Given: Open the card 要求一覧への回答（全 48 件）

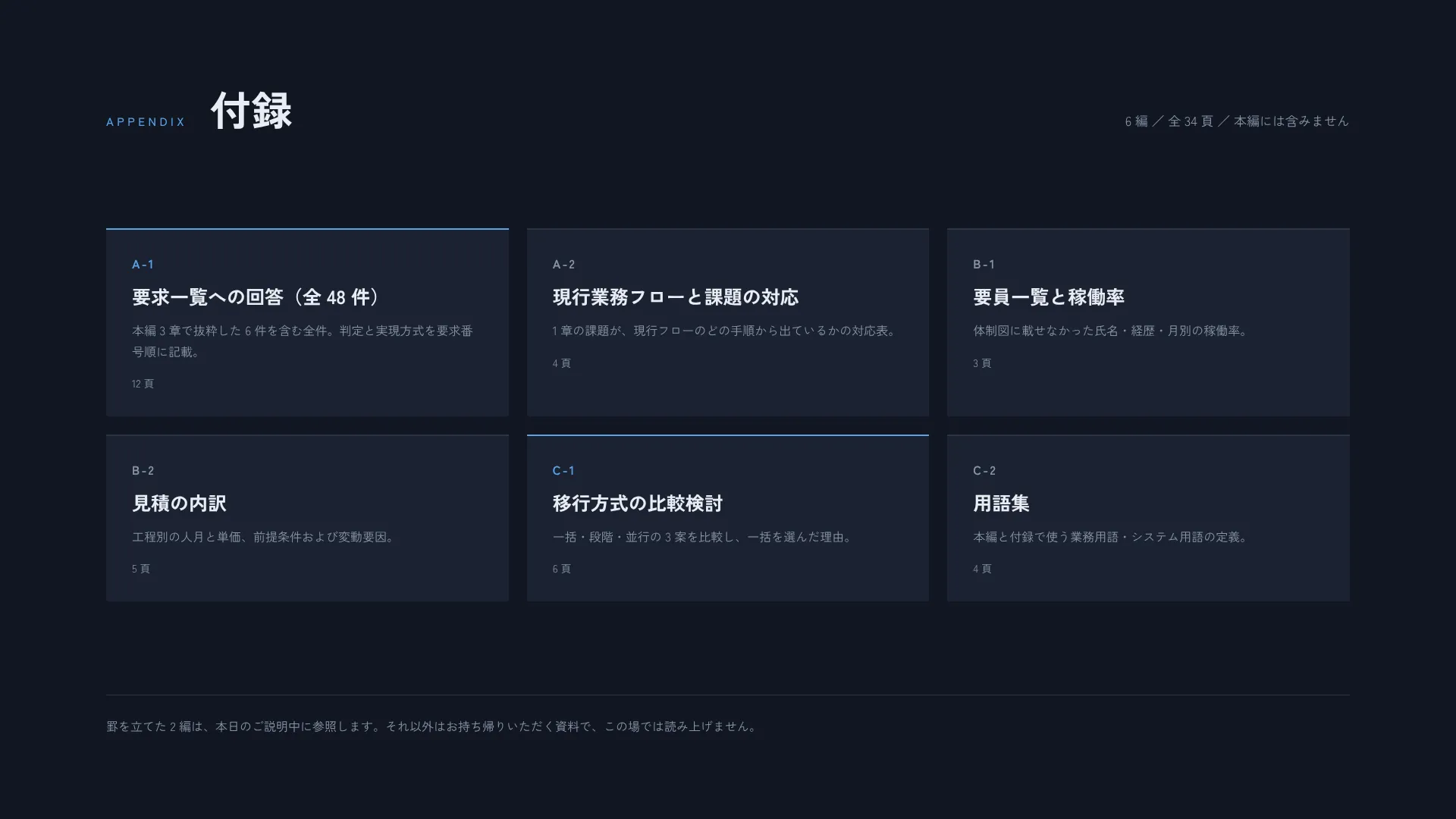Looking at the screenshot, I should click(x=307, y=322).
